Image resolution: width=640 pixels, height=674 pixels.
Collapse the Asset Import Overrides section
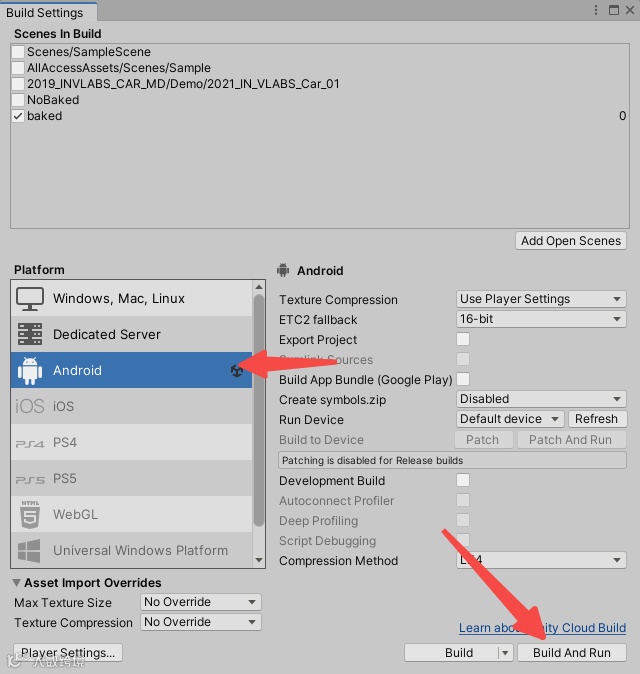16,583
